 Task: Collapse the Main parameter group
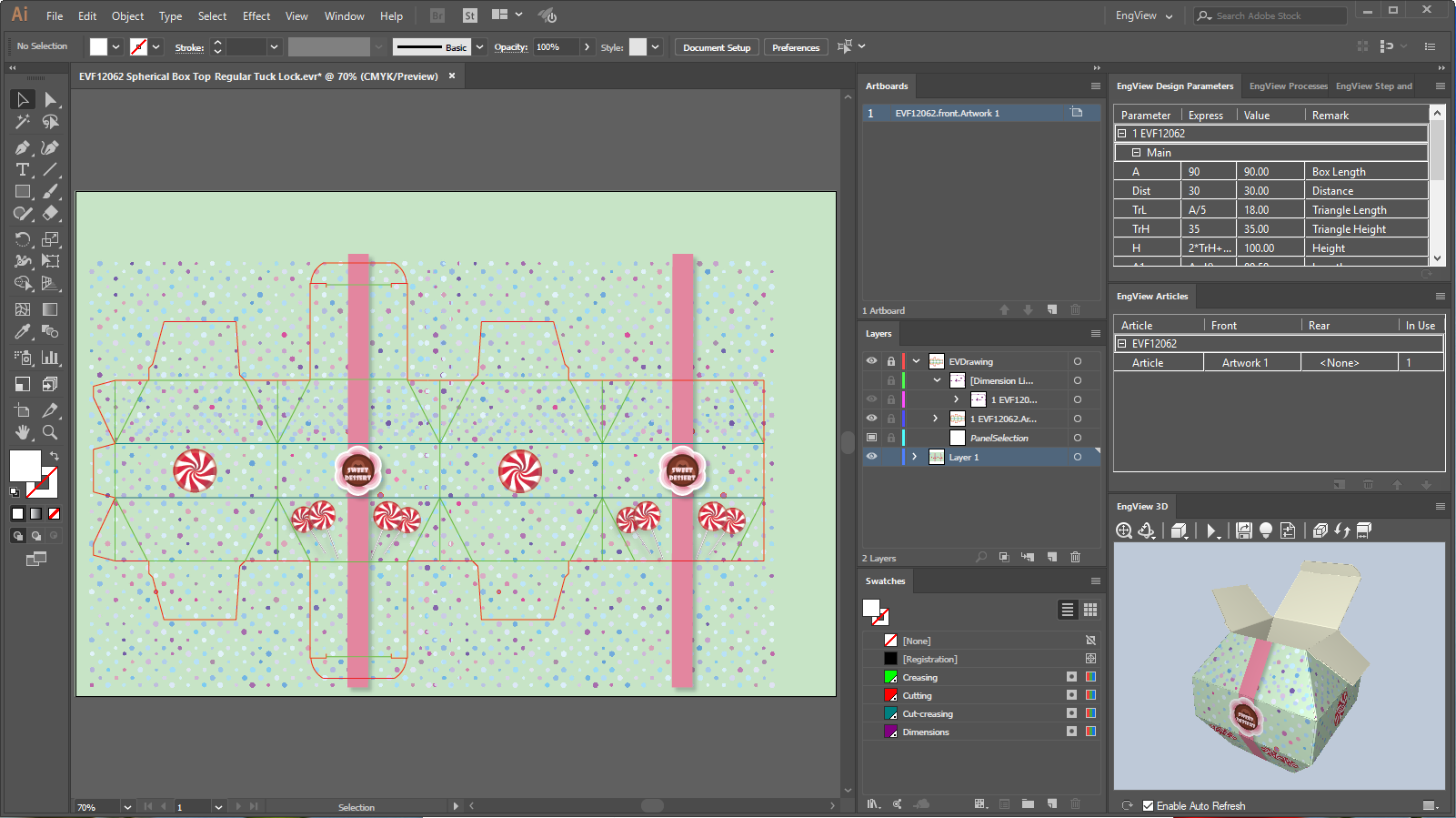[1136, 153]
